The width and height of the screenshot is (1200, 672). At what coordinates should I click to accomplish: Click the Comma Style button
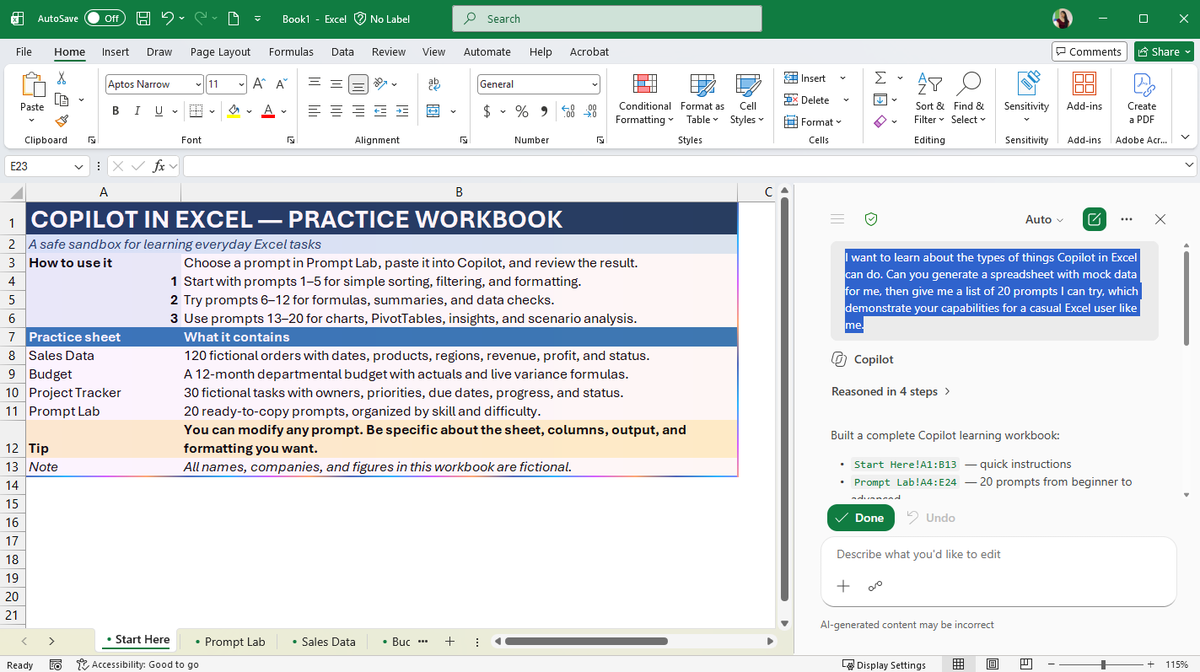[544, 111]
